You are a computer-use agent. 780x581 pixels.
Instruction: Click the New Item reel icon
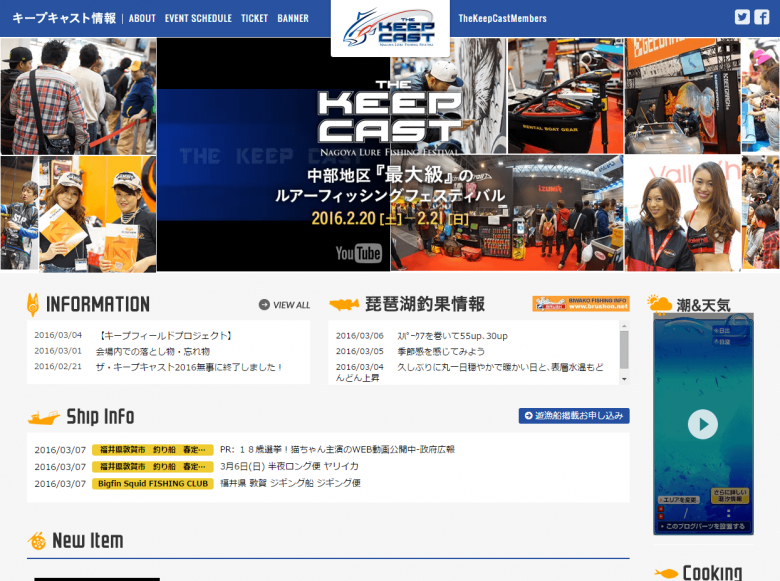point(37,541)
